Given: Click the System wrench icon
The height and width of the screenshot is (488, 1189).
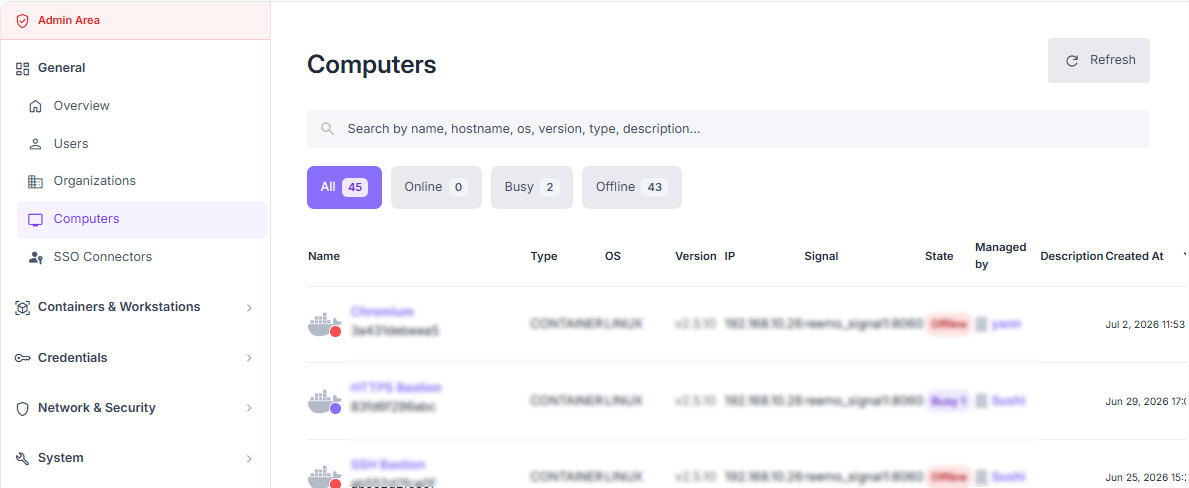Looking at the screenshot, I should point(23,458).
